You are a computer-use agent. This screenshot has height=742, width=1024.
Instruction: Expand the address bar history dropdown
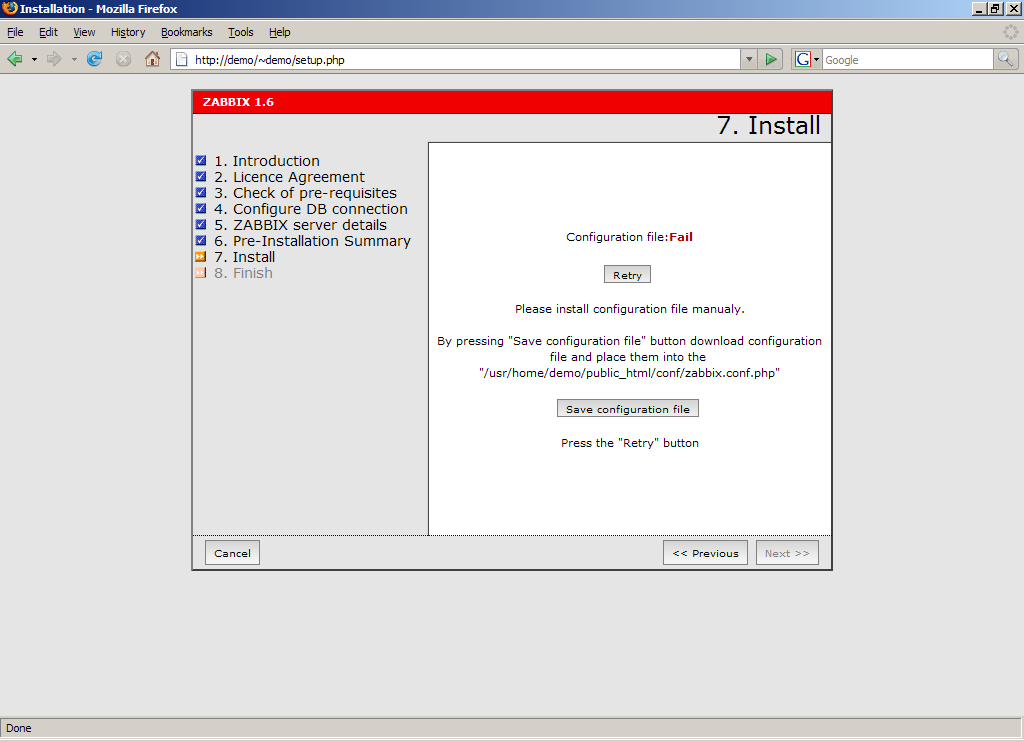click(x=748, y=59)
